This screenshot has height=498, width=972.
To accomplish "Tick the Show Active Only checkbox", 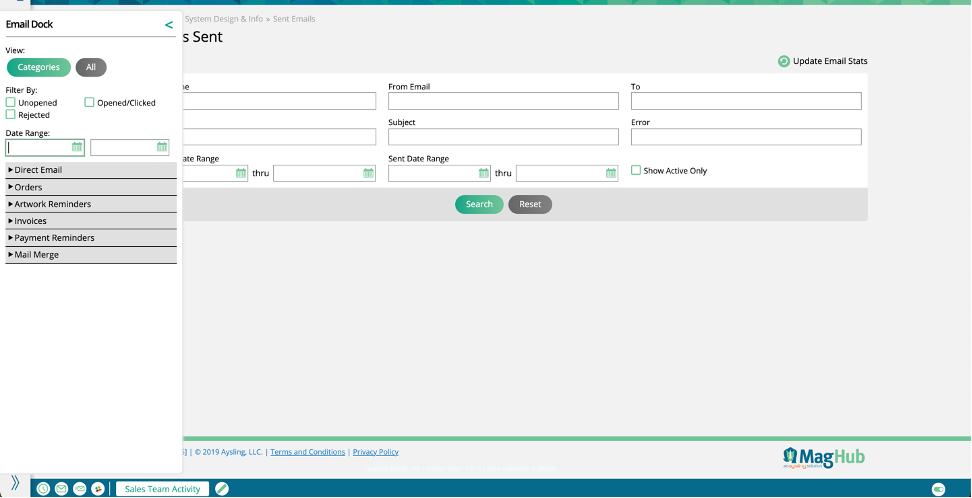I will 636,171.
